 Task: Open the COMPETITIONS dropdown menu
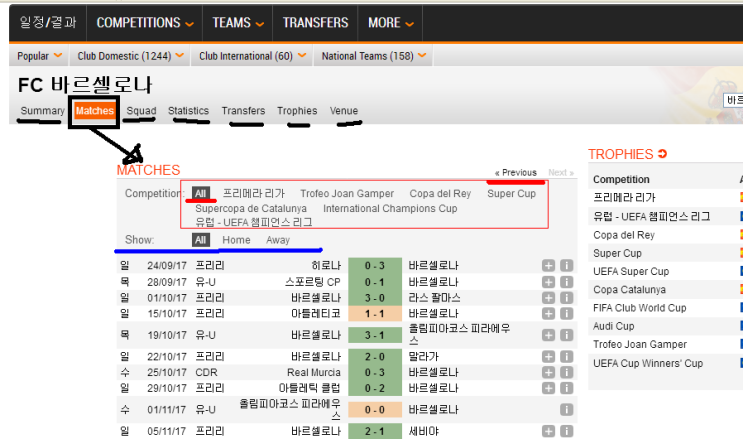145,23
